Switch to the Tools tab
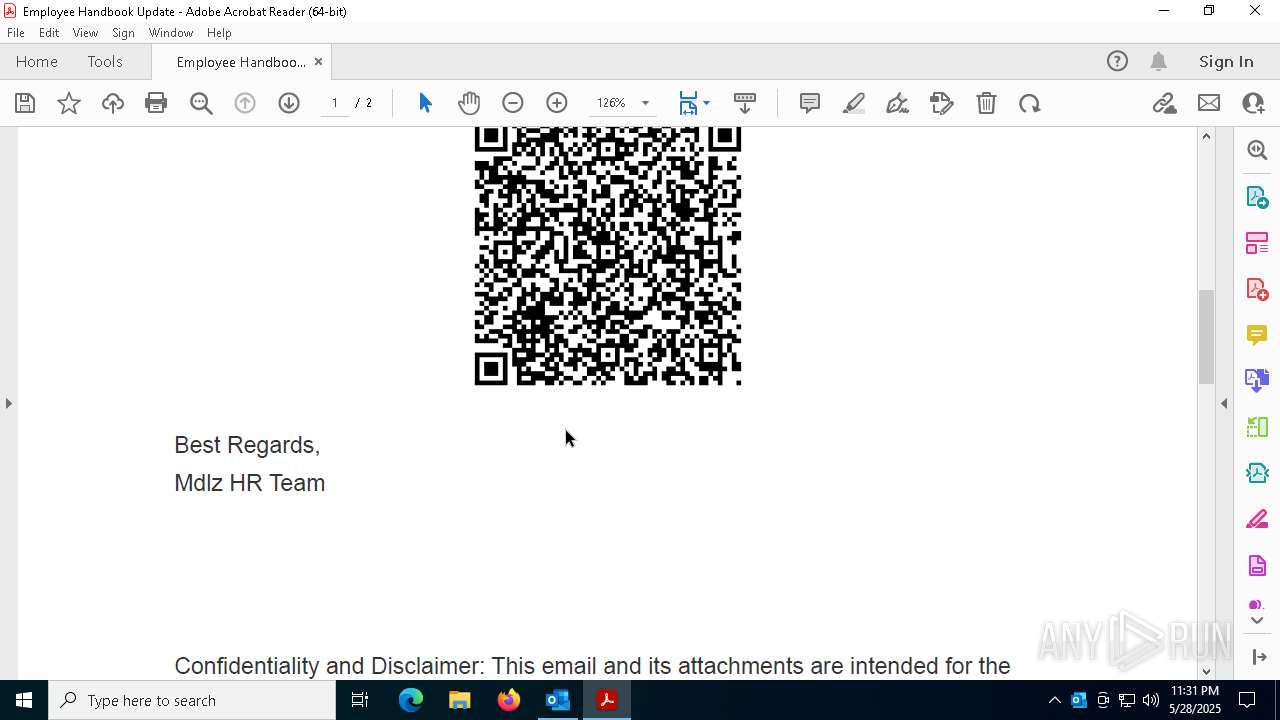This screenshot has width=1280, height=720. (105, 61)
